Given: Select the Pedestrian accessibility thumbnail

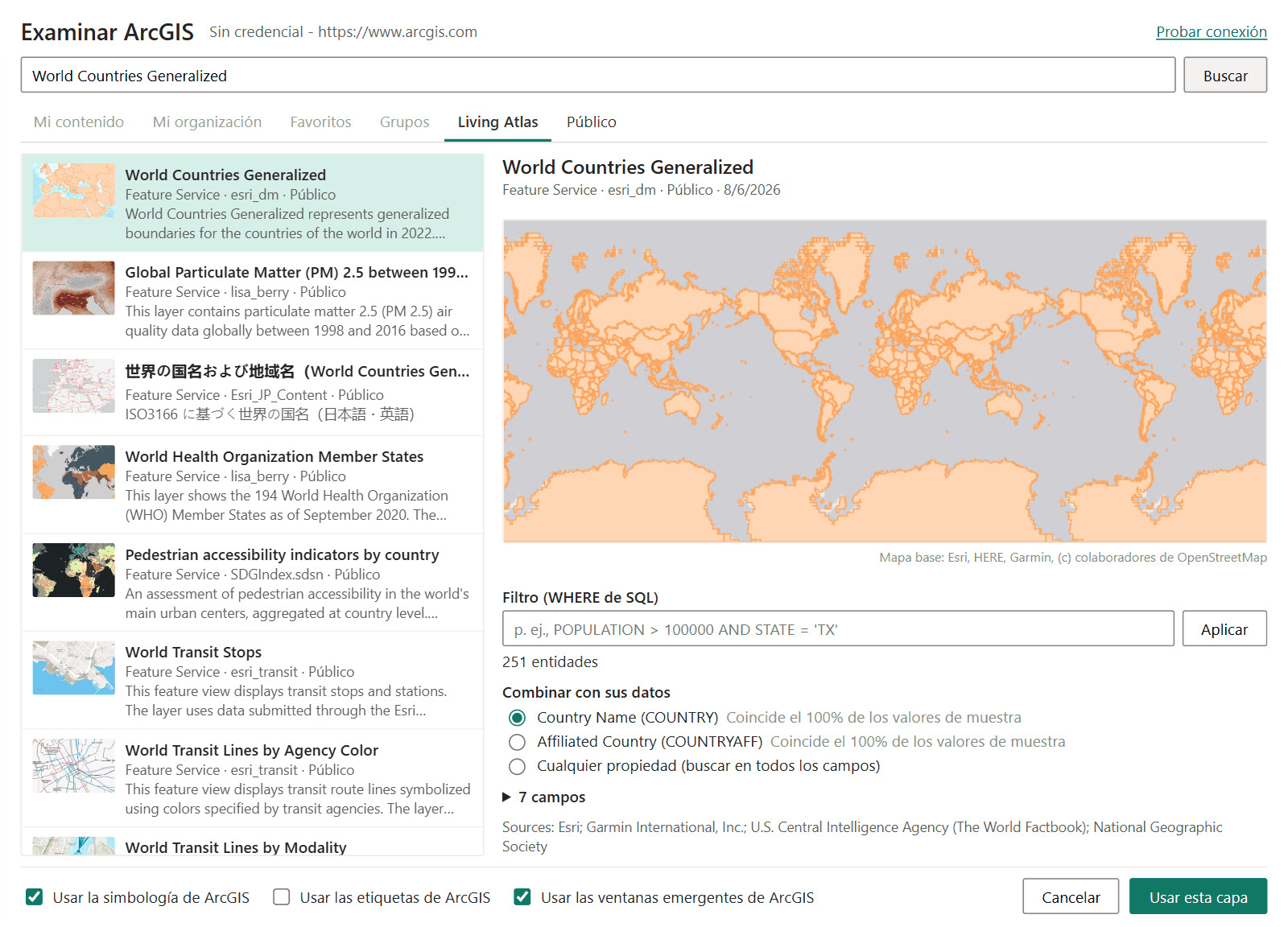Looking at the screenshot, I should click(x=74, y=571).
